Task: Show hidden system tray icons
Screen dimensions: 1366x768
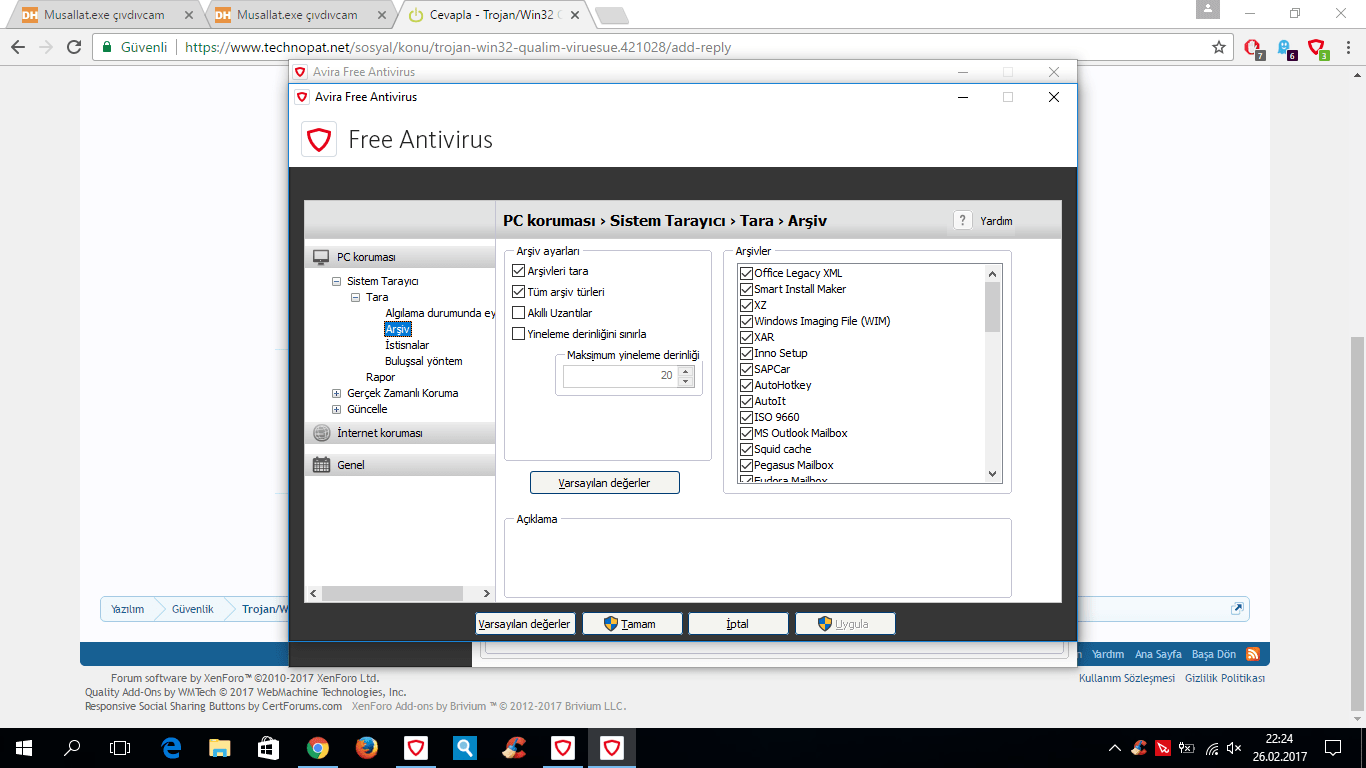Action: [x=1115, y=748]
